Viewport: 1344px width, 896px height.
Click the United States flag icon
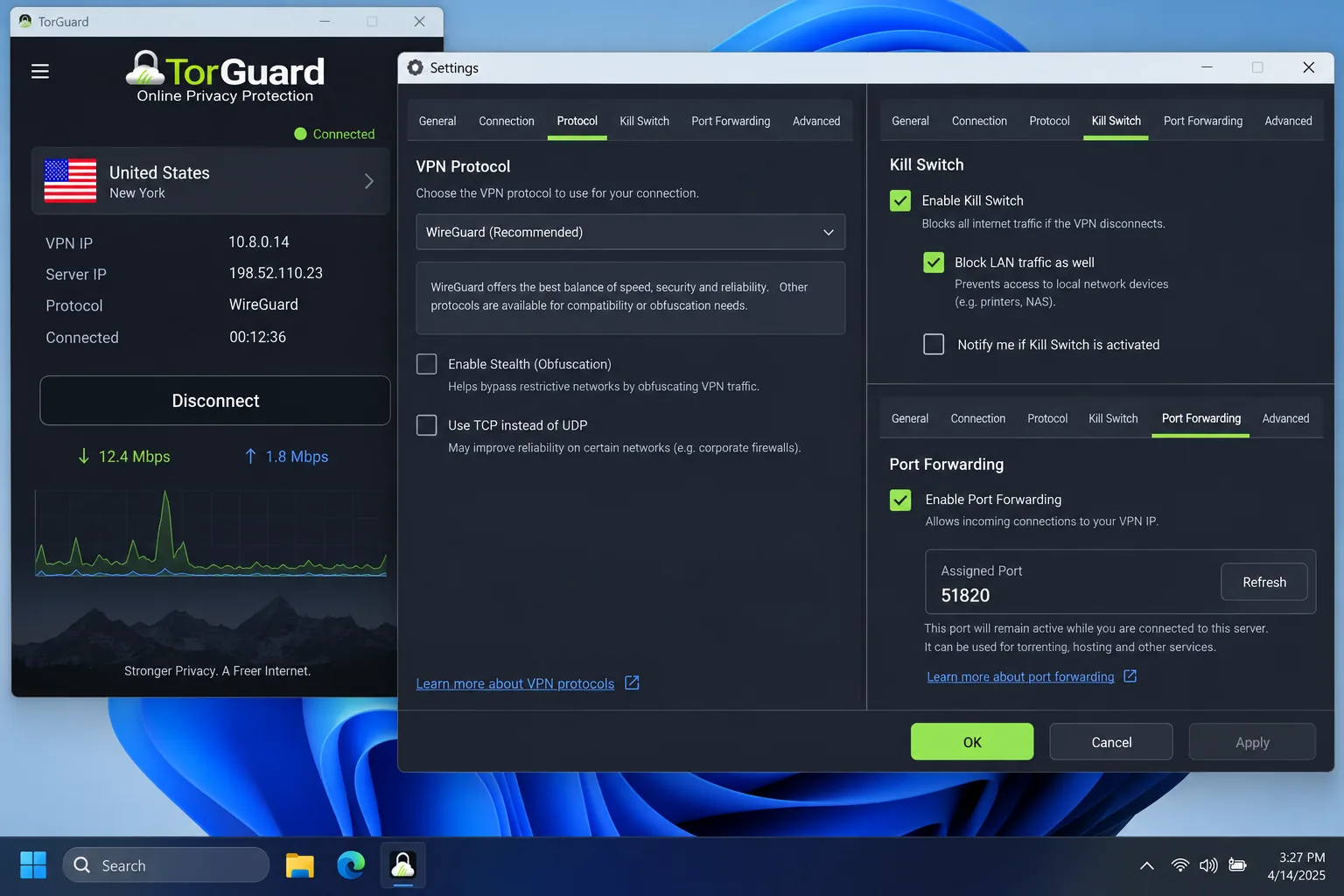pyautogui.click(x=70, y=180)
